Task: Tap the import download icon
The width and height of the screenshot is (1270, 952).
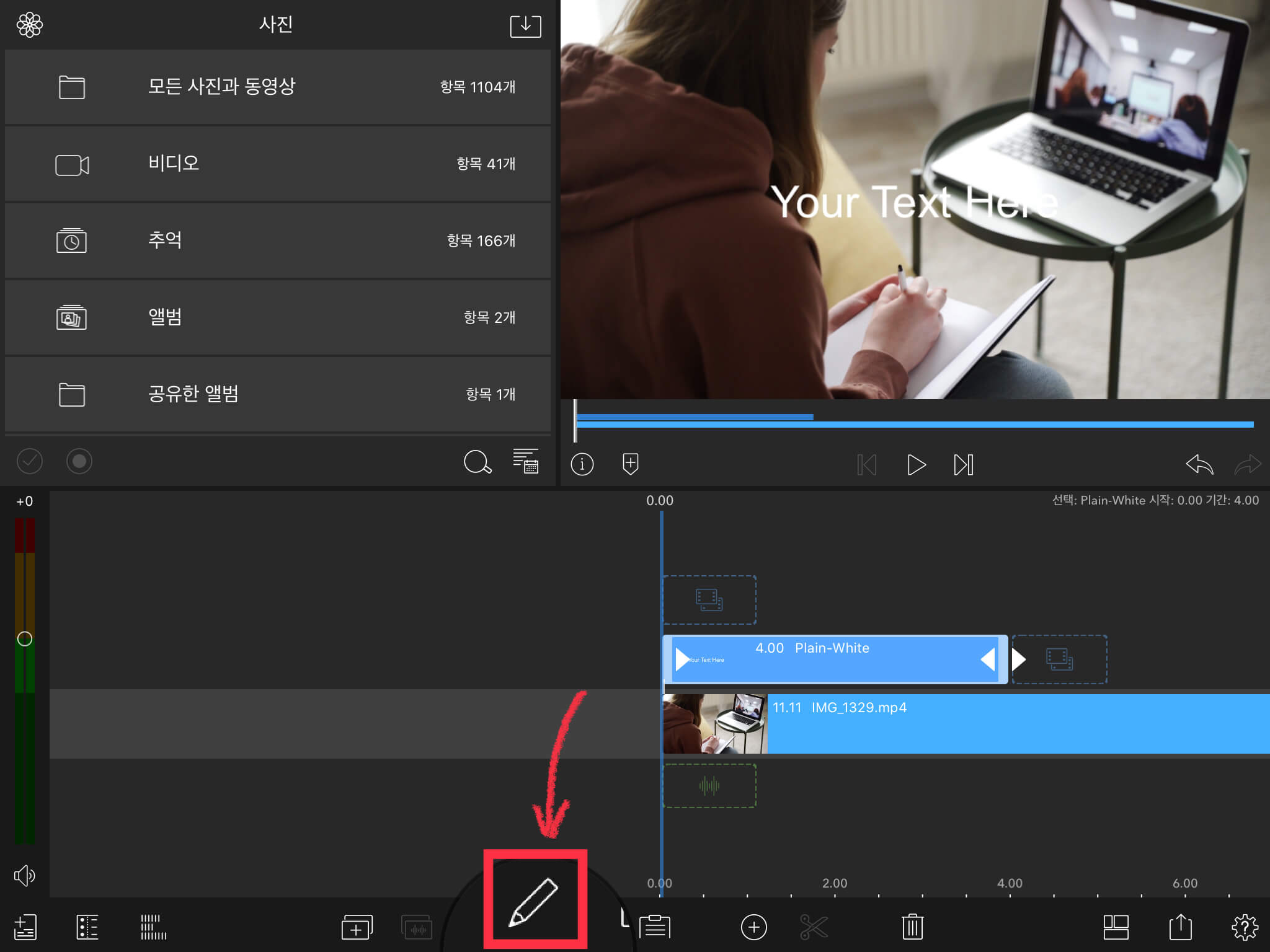Action: (525, 26)
